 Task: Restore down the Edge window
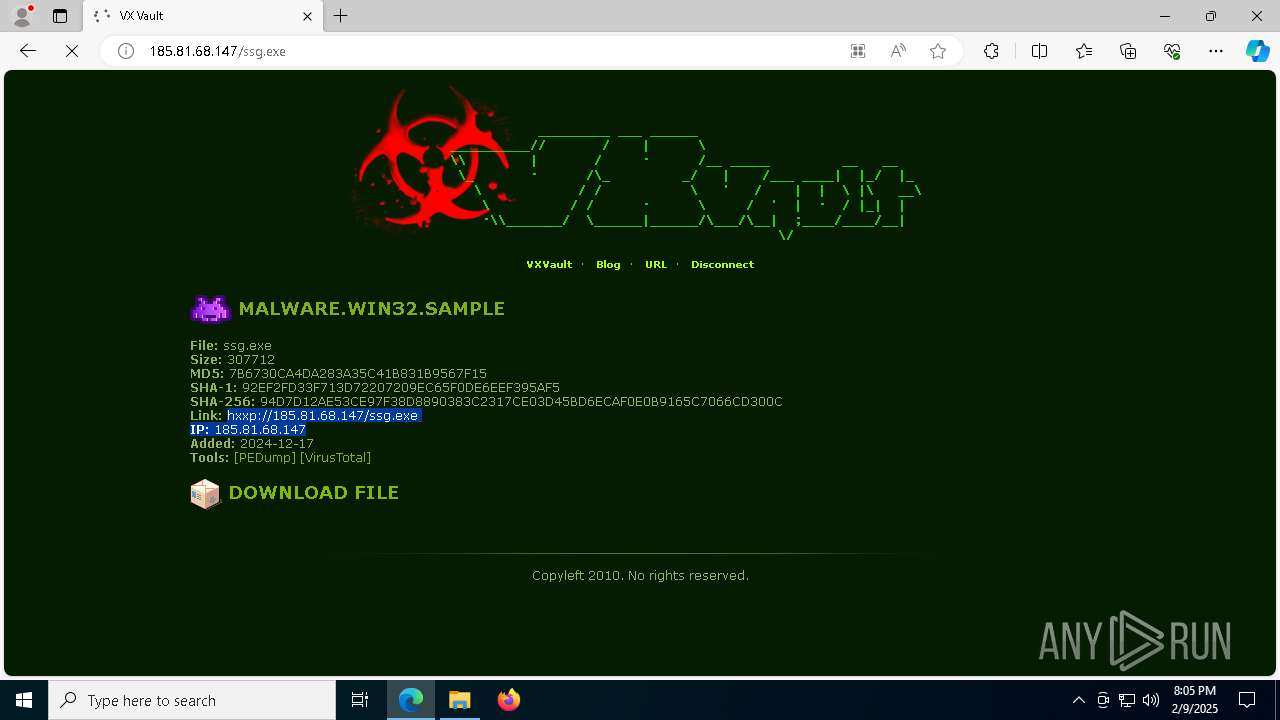1211,16
